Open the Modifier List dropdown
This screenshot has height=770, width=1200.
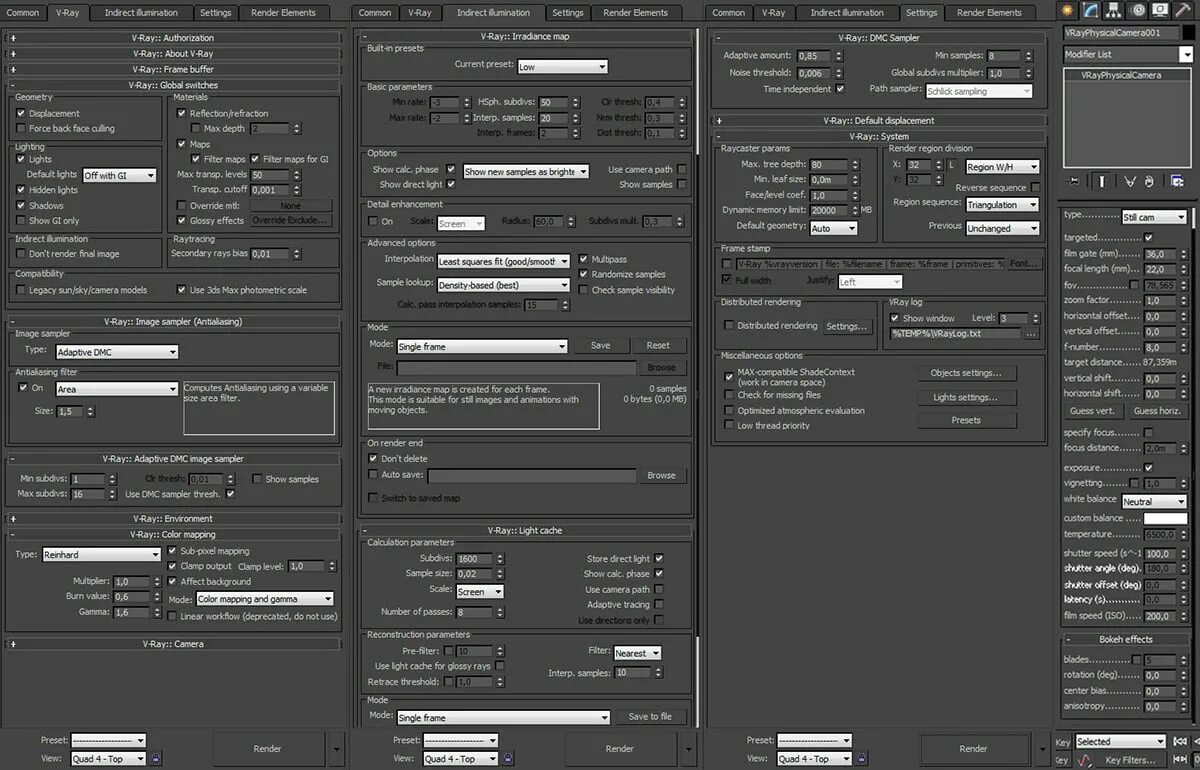(1127, 54)
